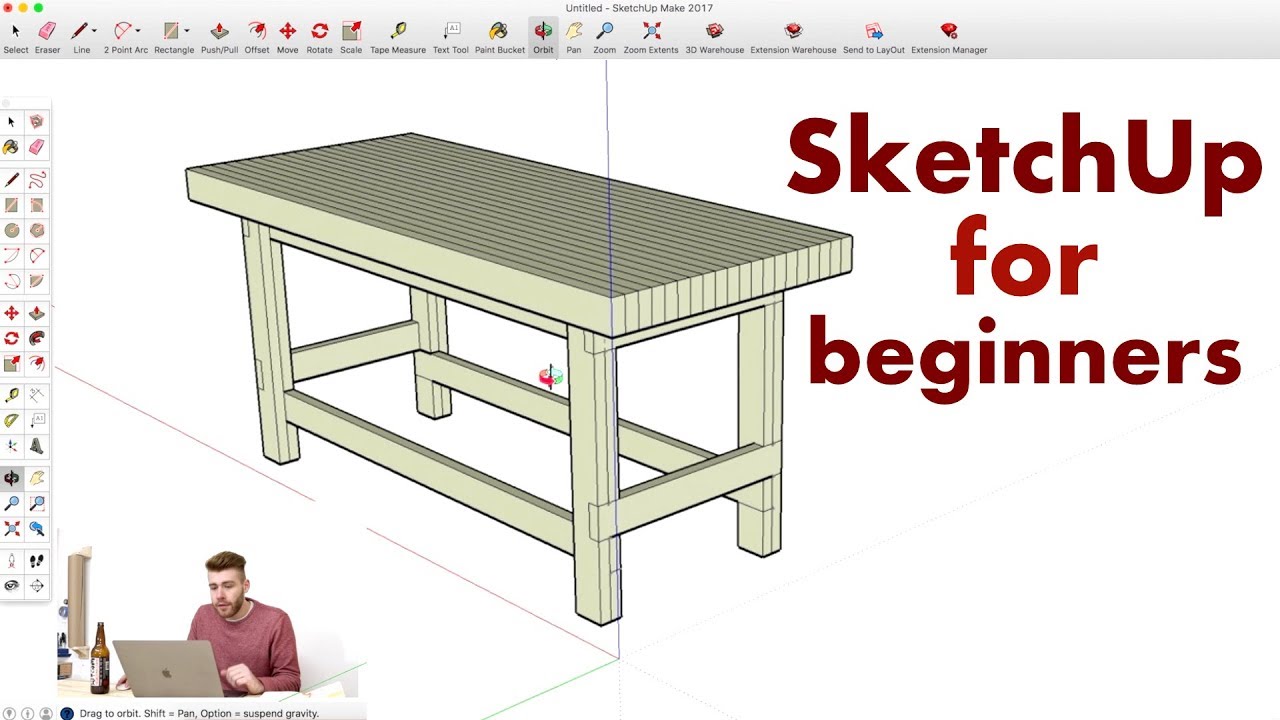
Task: Select the Rotate icon in the left palette
Action: pos(12,338)
